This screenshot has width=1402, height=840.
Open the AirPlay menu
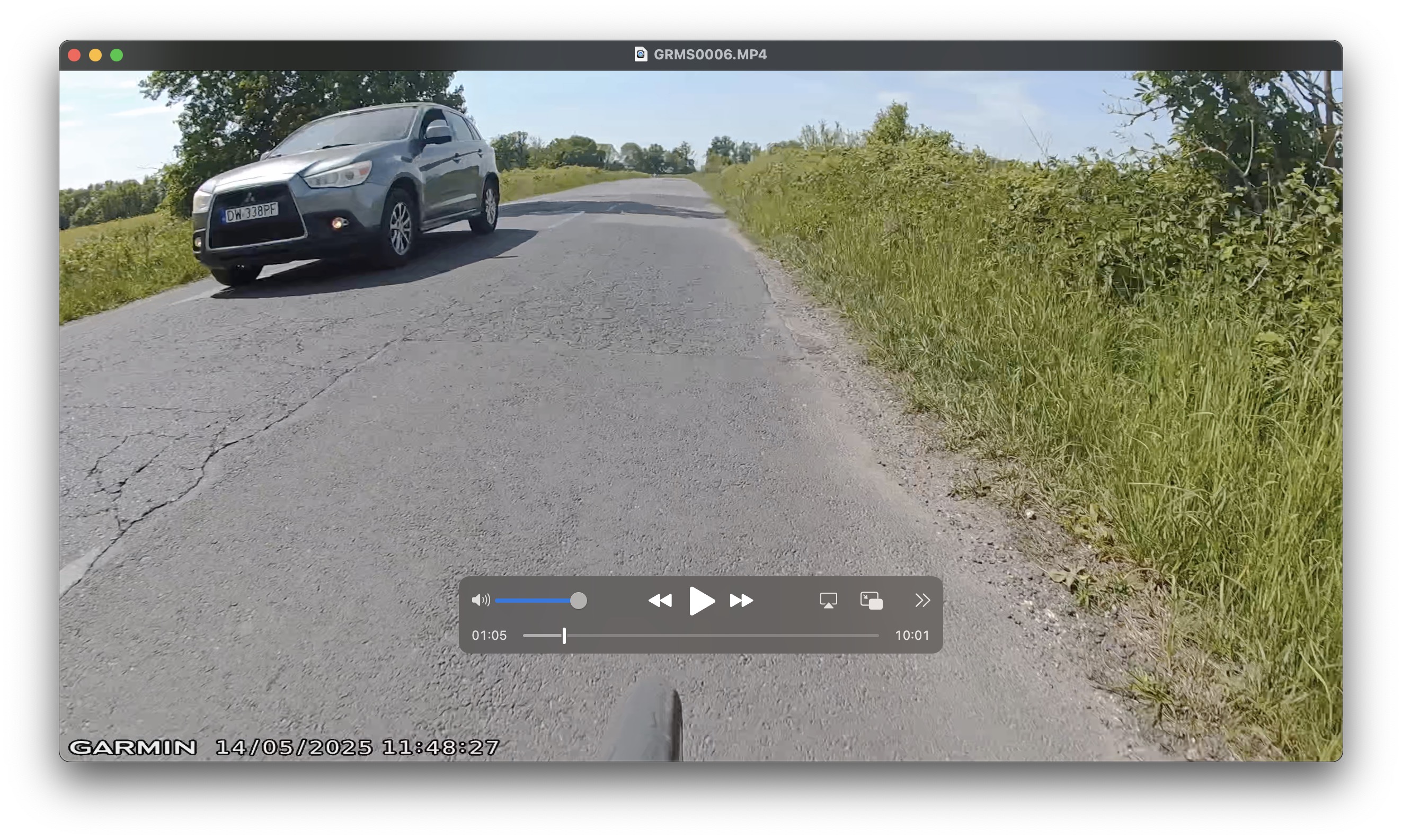(828, 601)
